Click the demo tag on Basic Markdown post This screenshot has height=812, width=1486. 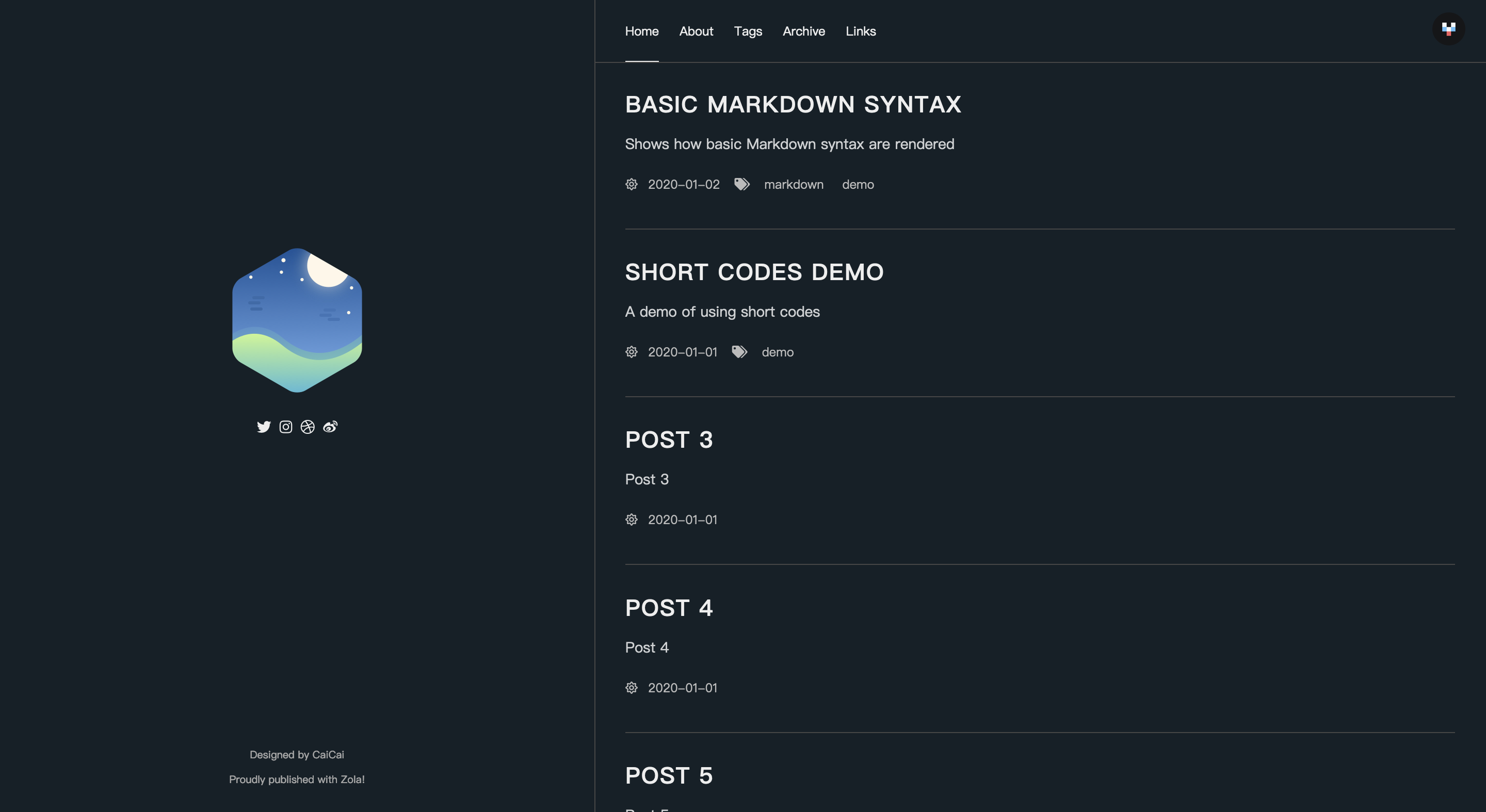click(858, 184)
